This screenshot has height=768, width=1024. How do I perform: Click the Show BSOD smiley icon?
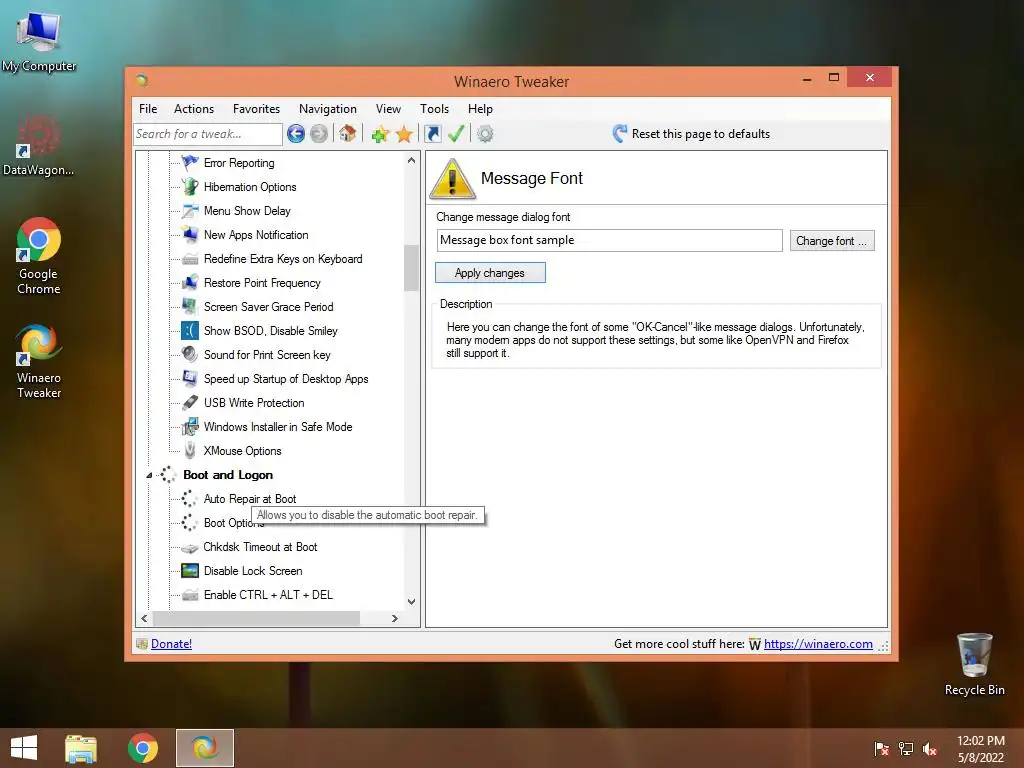coord(190,330)
